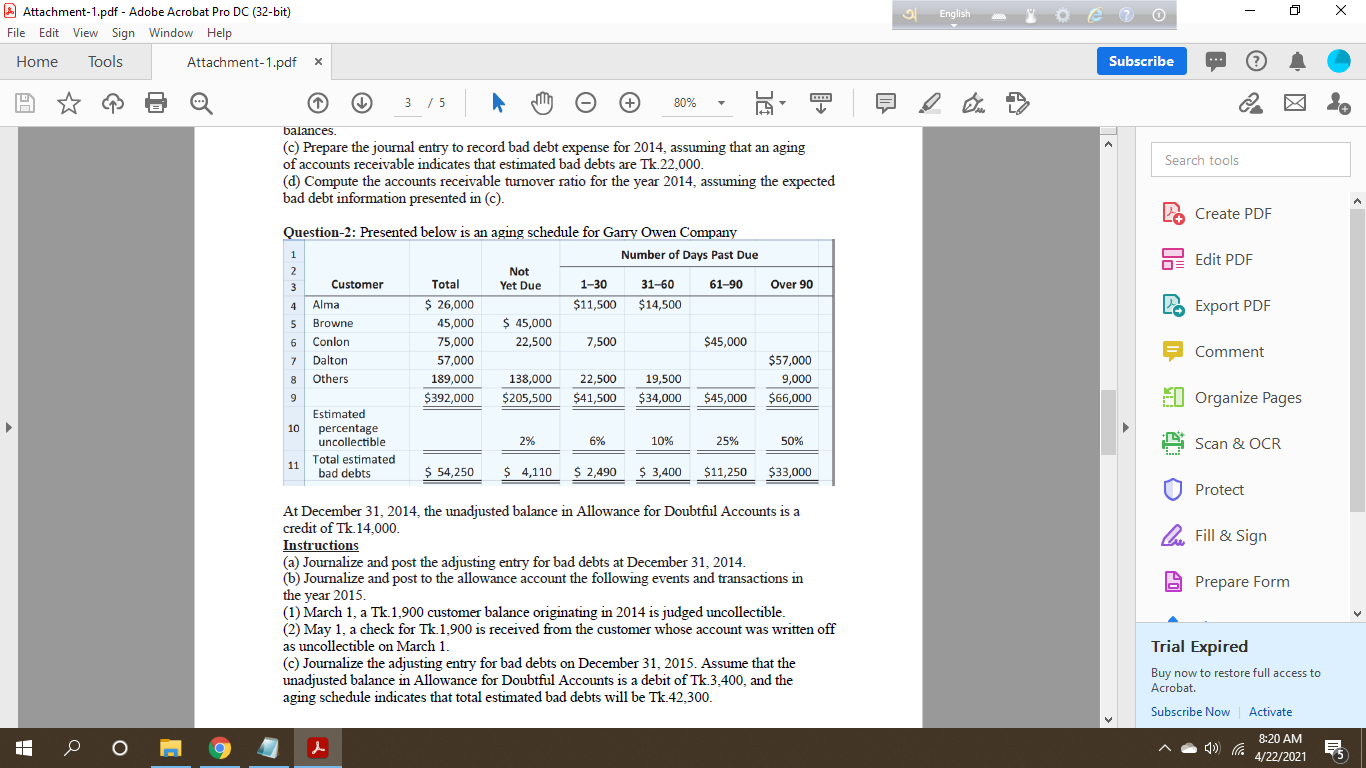Click the Subscribe Now link

tap(1190, 712)
